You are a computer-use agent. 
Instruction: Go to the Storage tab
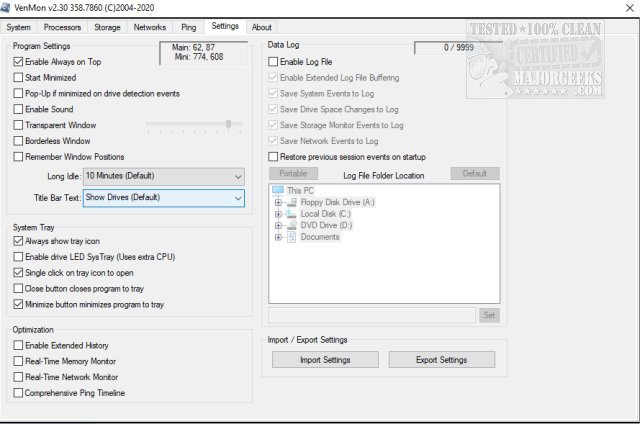tap(107, 27)
